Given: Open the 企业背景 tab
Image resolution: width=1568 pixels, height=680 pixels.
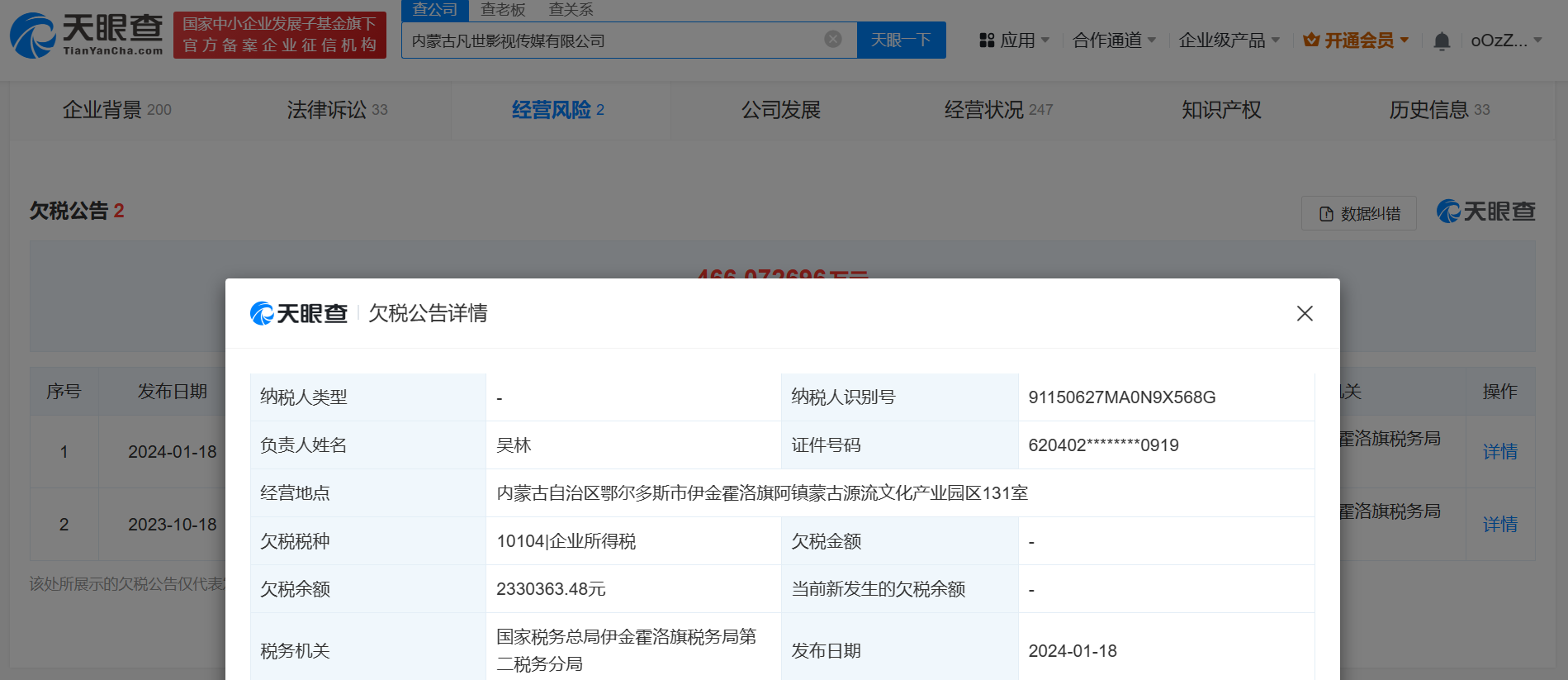Looking at the screenshot, I should pos(117,110).
